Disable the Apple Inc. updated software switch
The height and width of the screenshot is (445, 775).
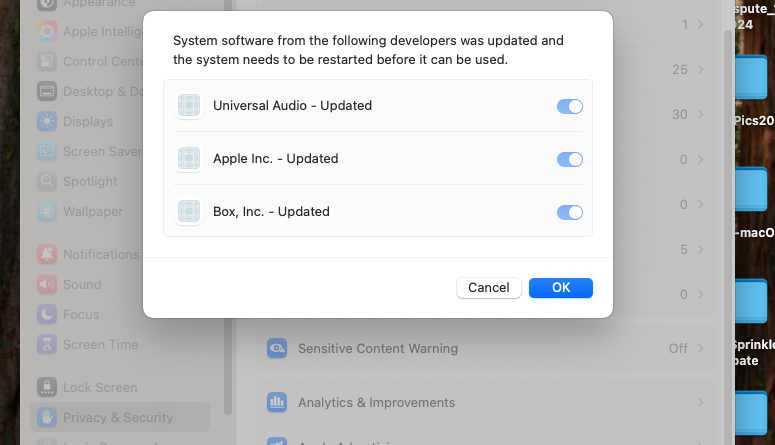570,159
